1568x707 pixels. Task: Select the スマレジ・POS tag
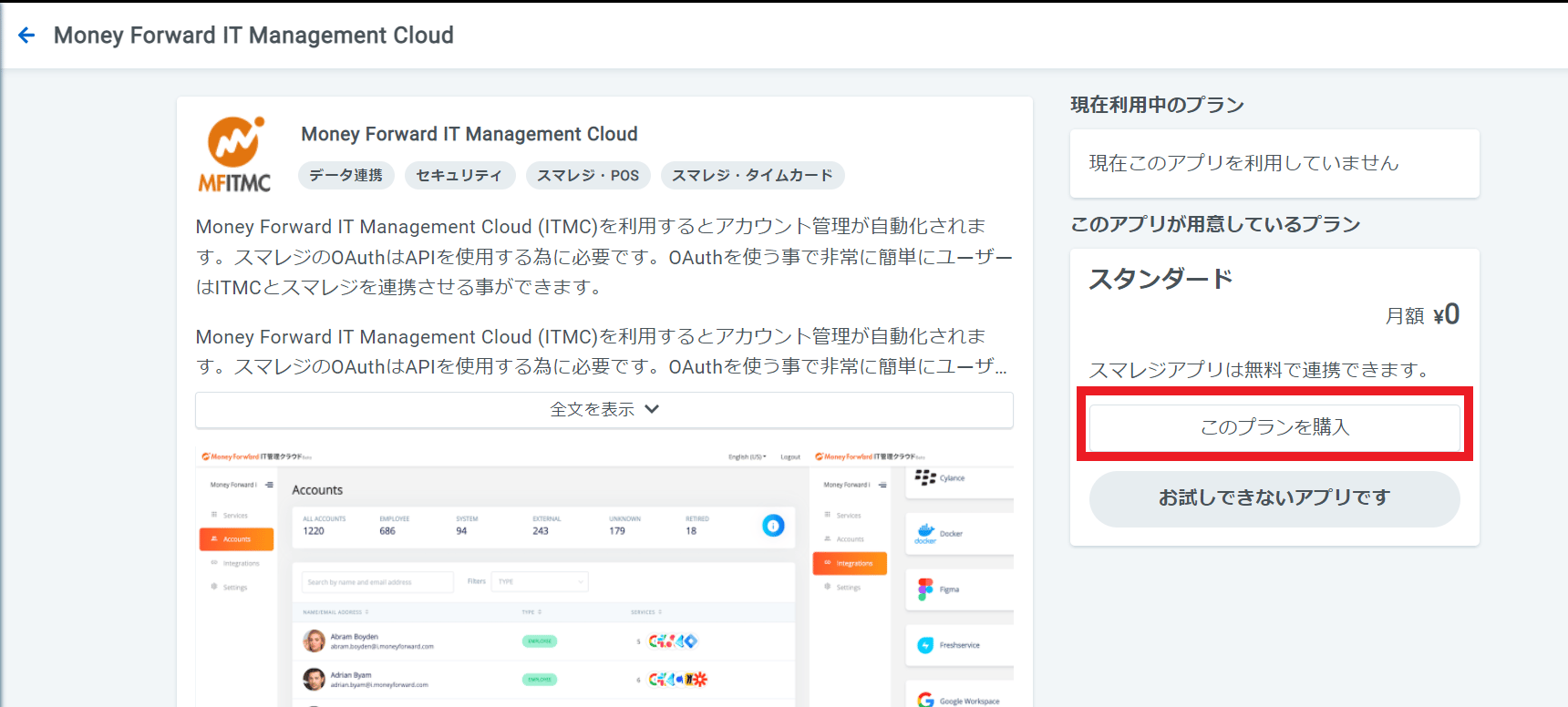point(588,175)
